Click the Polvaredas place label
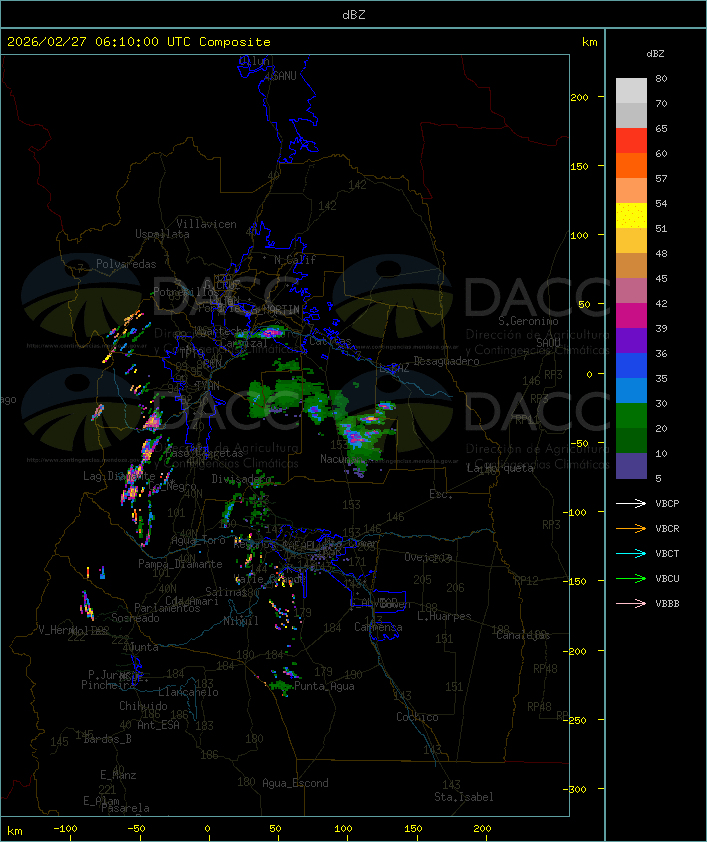Image resolution: width=707 pixels, height=842 pixels. 126,264
